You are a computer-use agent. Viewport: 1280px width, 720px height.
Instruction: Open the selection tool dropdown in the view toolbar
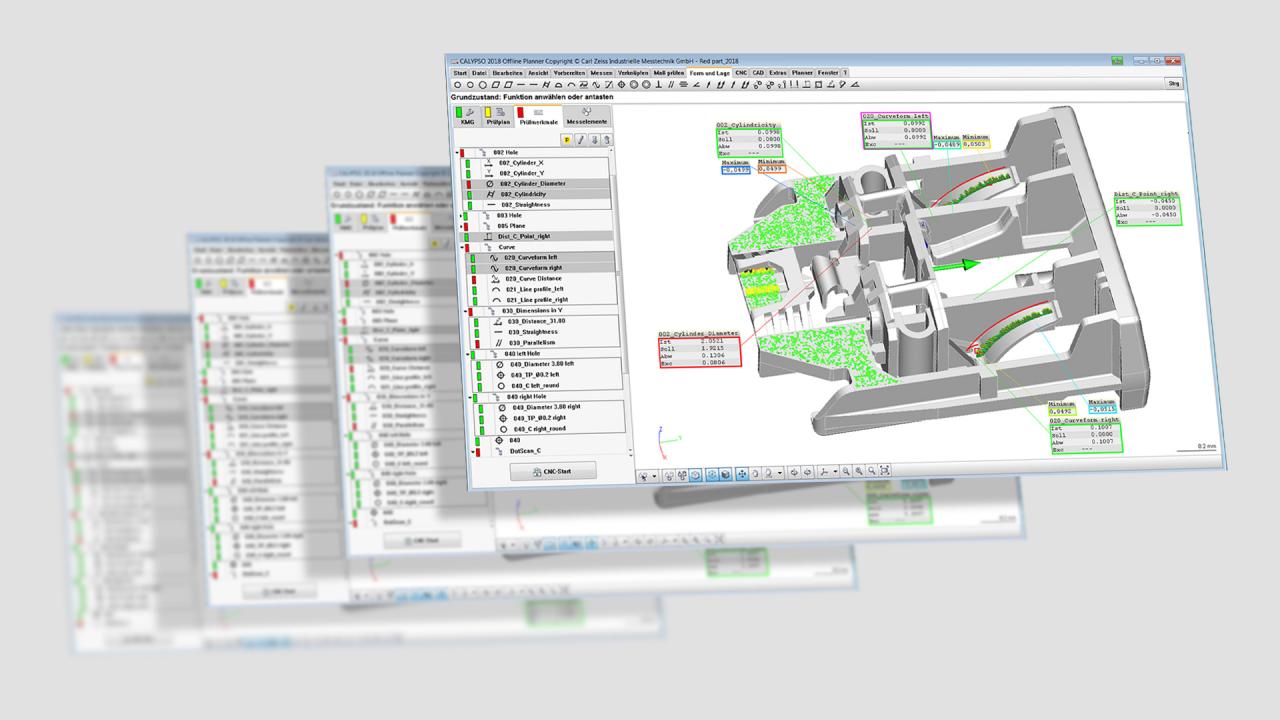click(x=653, y=474)
